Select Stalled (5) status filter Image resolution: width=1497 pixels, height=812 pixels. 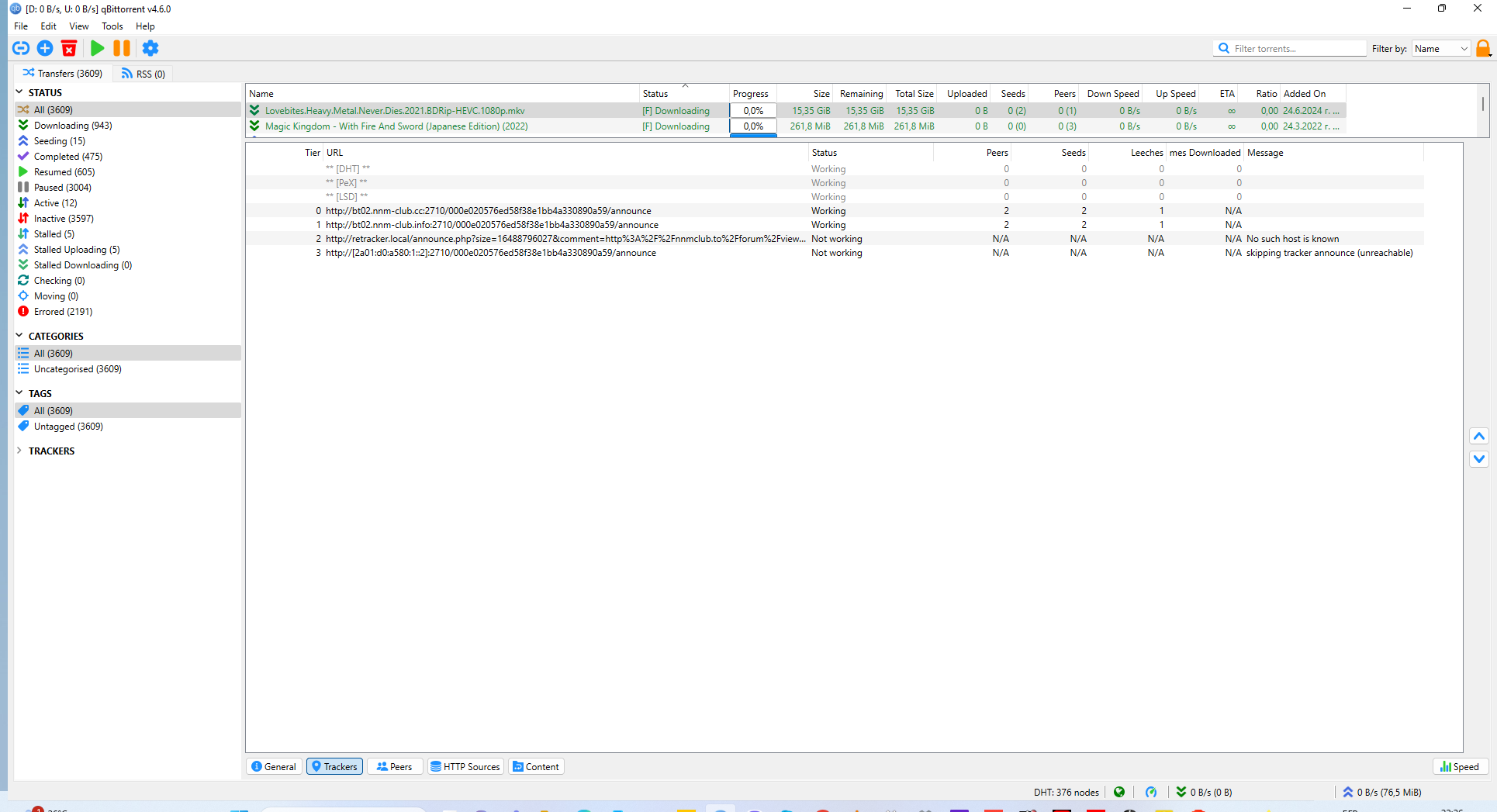pyautogui.click(x=128, y=234)
